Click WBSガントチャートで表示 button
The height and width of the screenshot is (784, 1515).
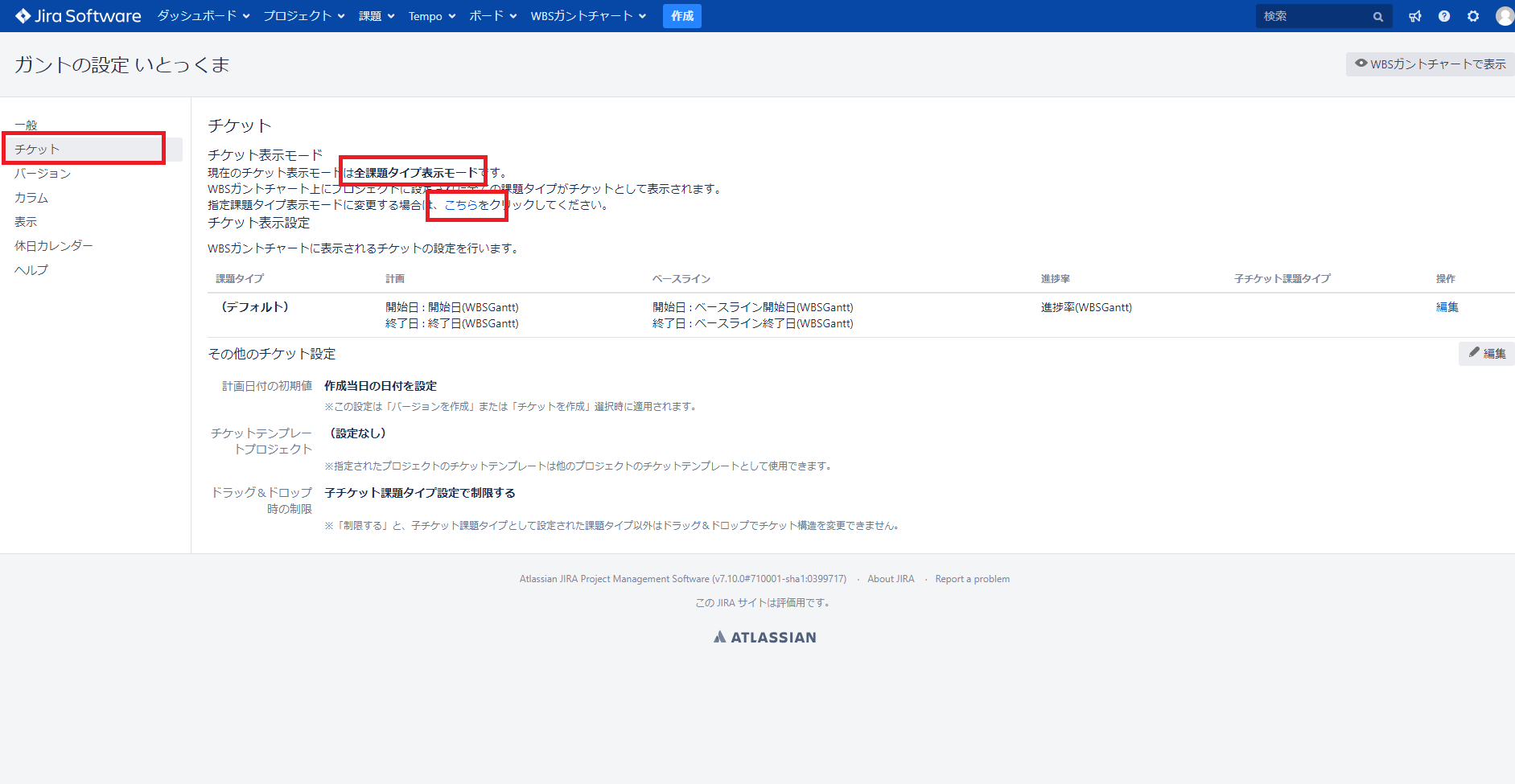(1430, 64)
